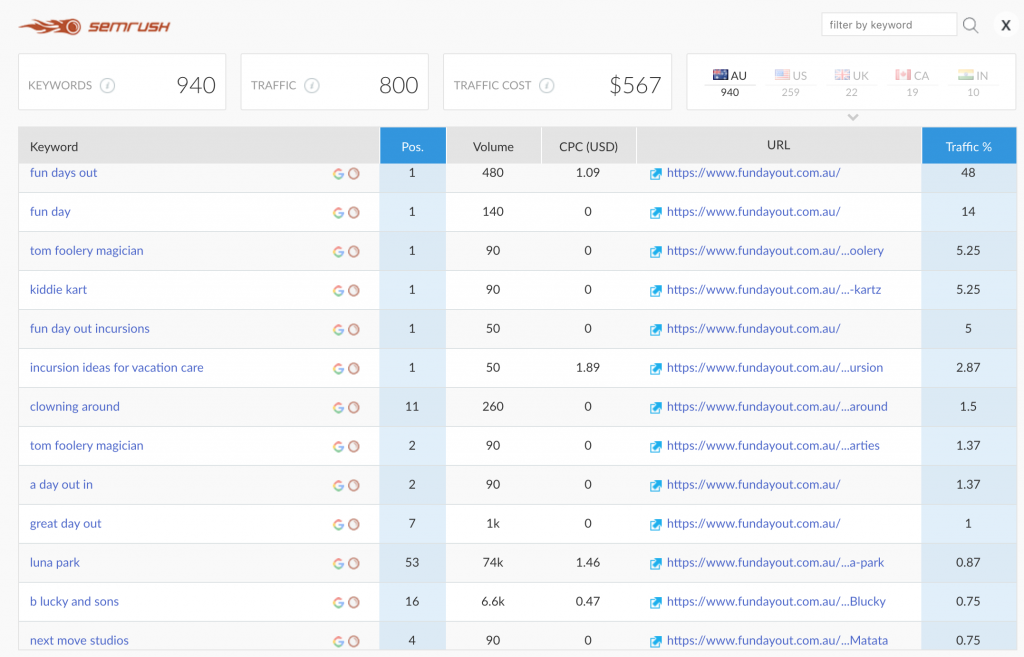Click the Google icon for clowning around
The height and width of the screenshot is (657, 1024).
338,408
